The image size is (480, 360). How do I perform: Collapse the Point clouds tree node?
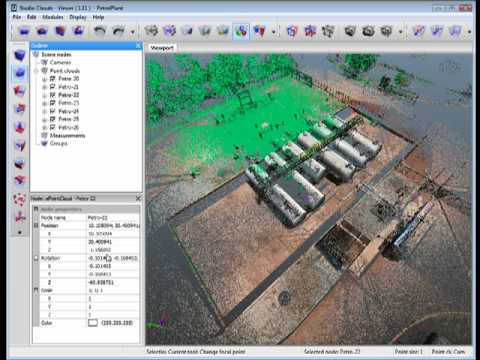click(x=36, y=71)
